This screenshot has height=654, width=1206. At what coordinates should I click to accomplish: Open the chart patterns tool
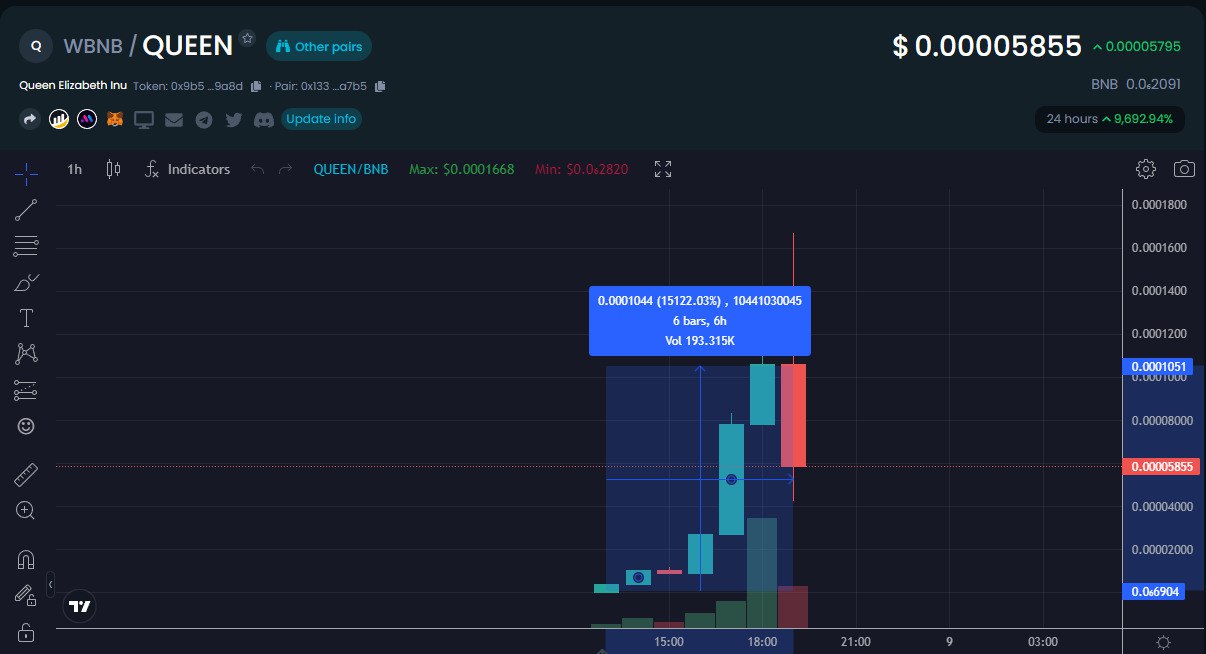pyautogui.click(x=26, y=354)
